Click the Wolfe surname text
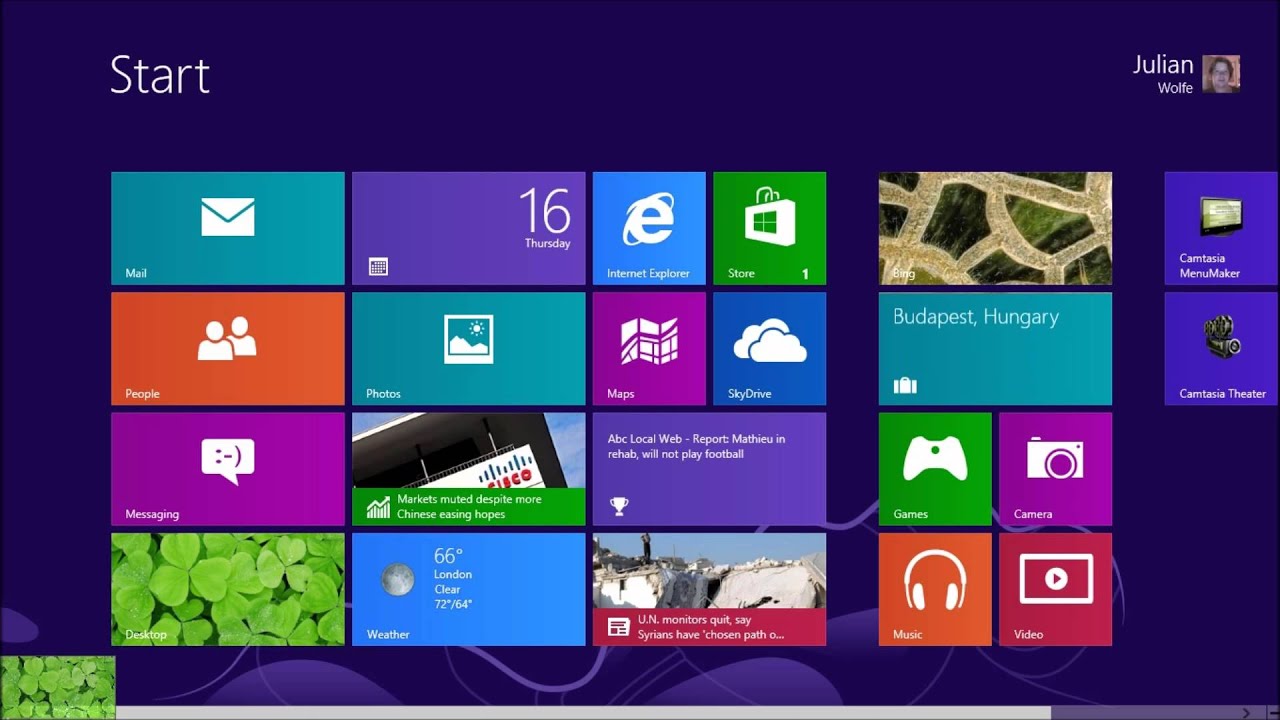1280x720 pixels. 1175,88
